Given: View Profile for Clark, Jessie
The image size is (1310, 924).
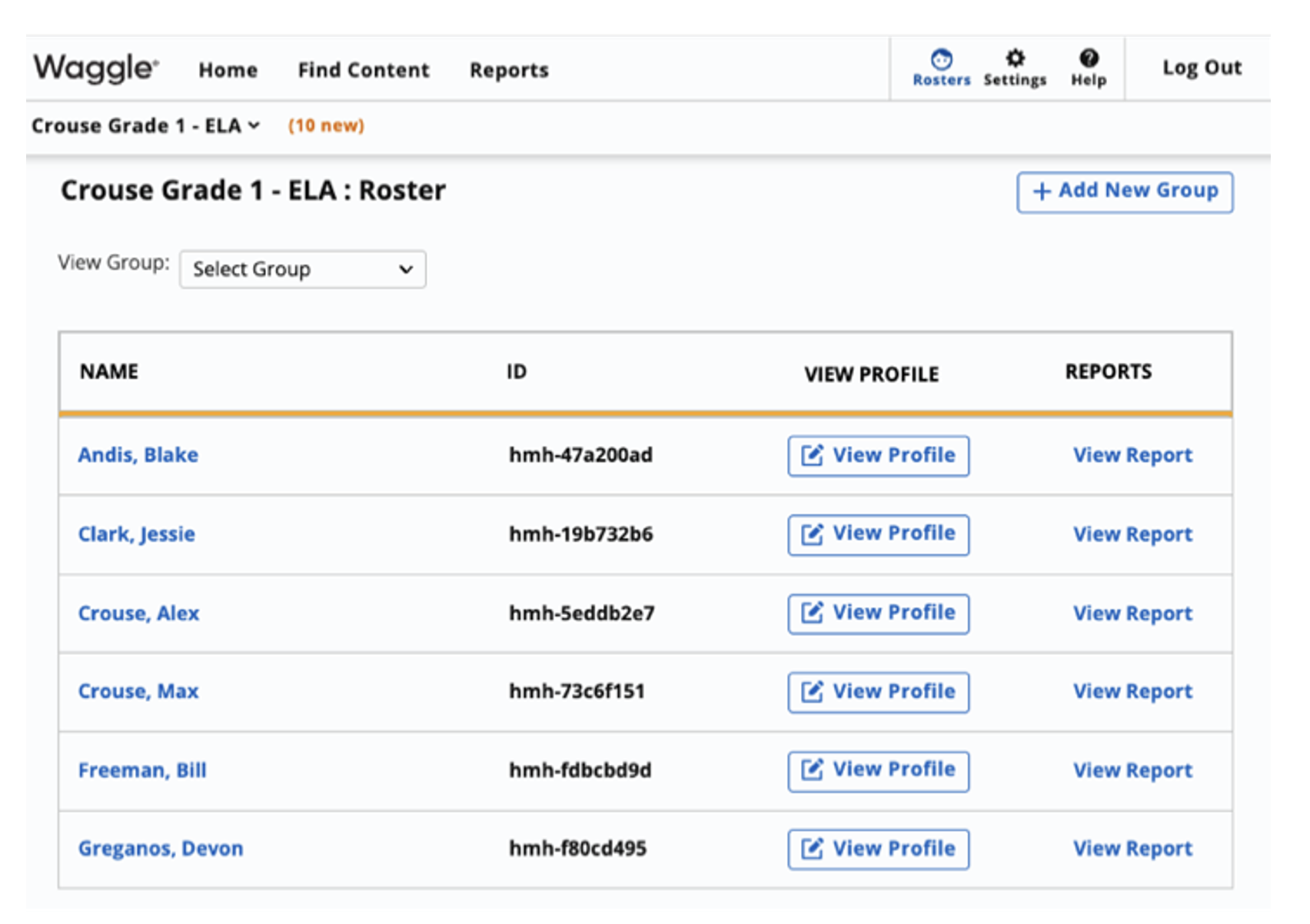Looking at the screenshot, I should (878, 534).
